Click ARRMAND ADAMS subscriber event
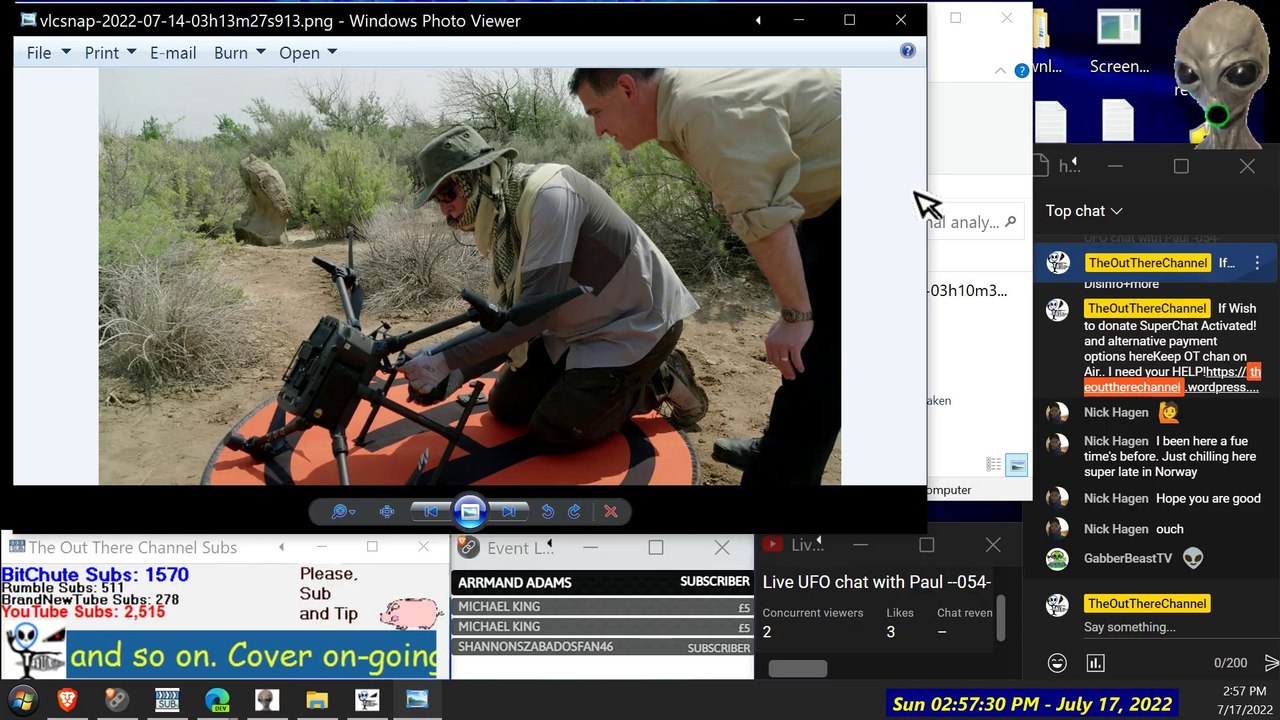The image size is (1280, 720). (603, 582)
